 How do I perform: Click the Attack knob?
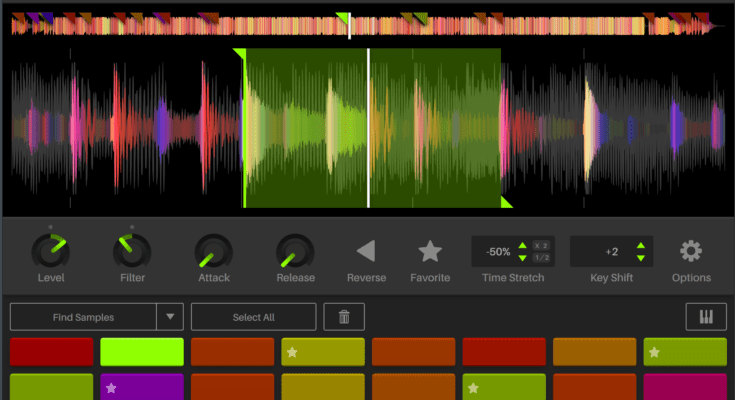tap(213, 251)
